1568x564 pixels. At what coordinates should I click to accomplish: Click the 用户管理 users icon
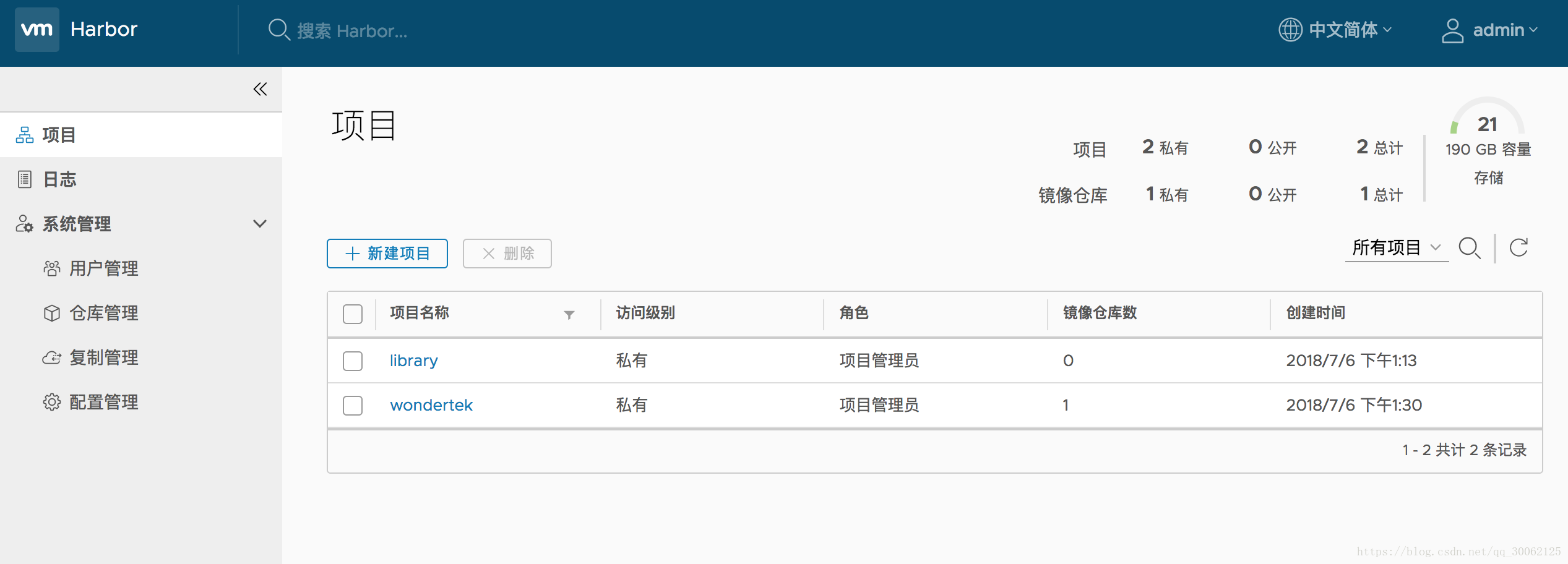pos(52,268)
